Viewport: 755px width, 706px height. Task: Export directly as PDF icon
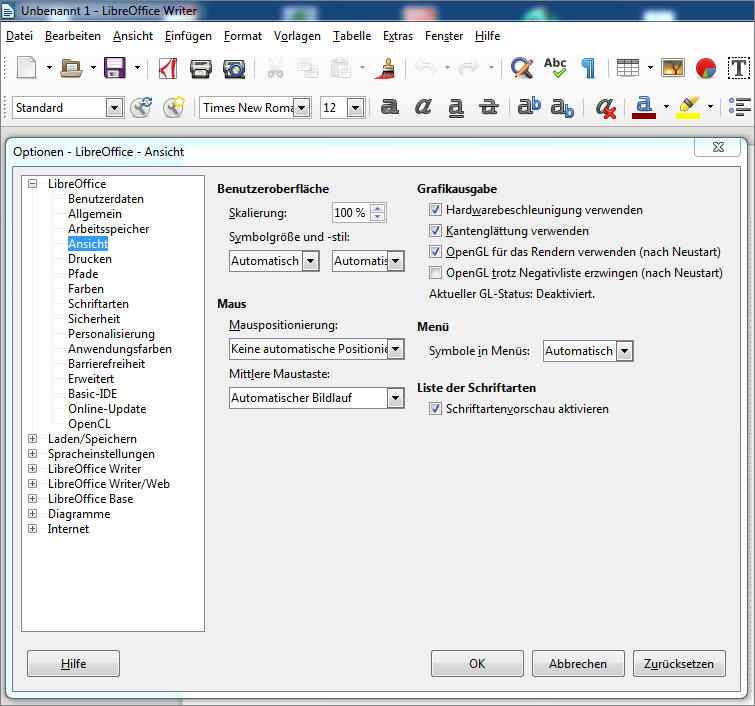(x=168, y=68)
